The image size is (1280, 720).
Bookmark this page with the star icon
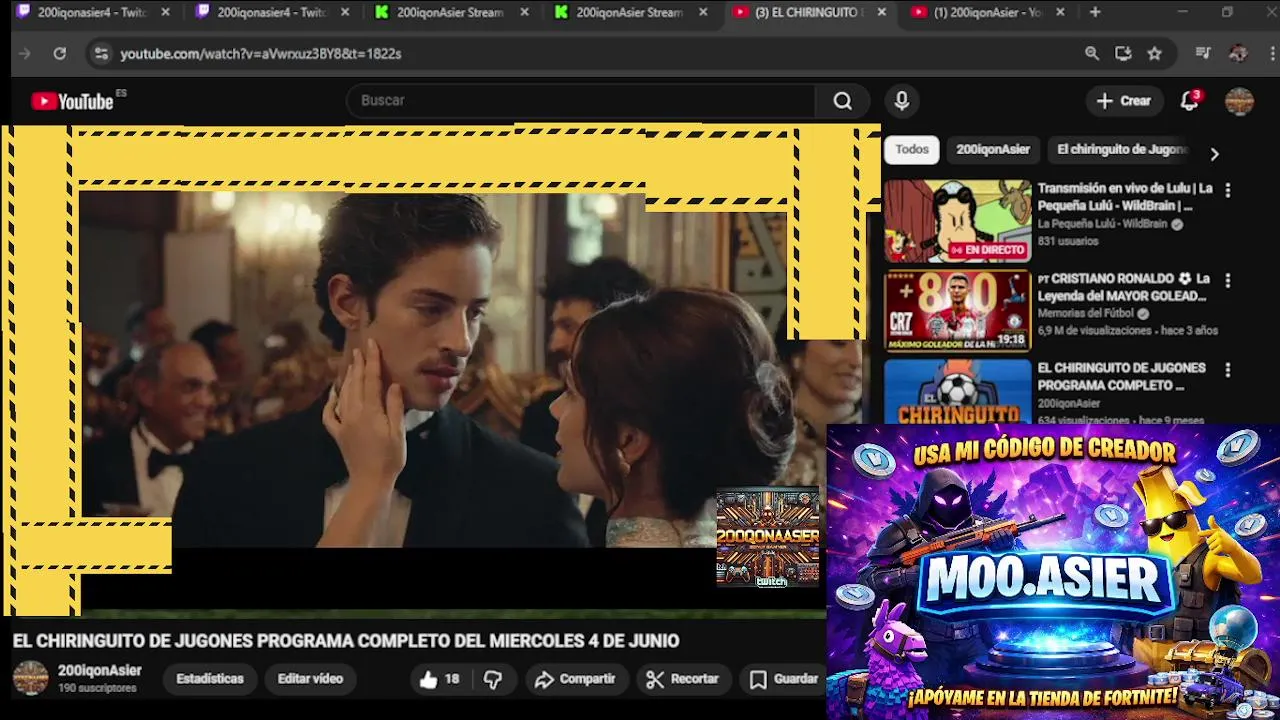(x=1155, y=54)
